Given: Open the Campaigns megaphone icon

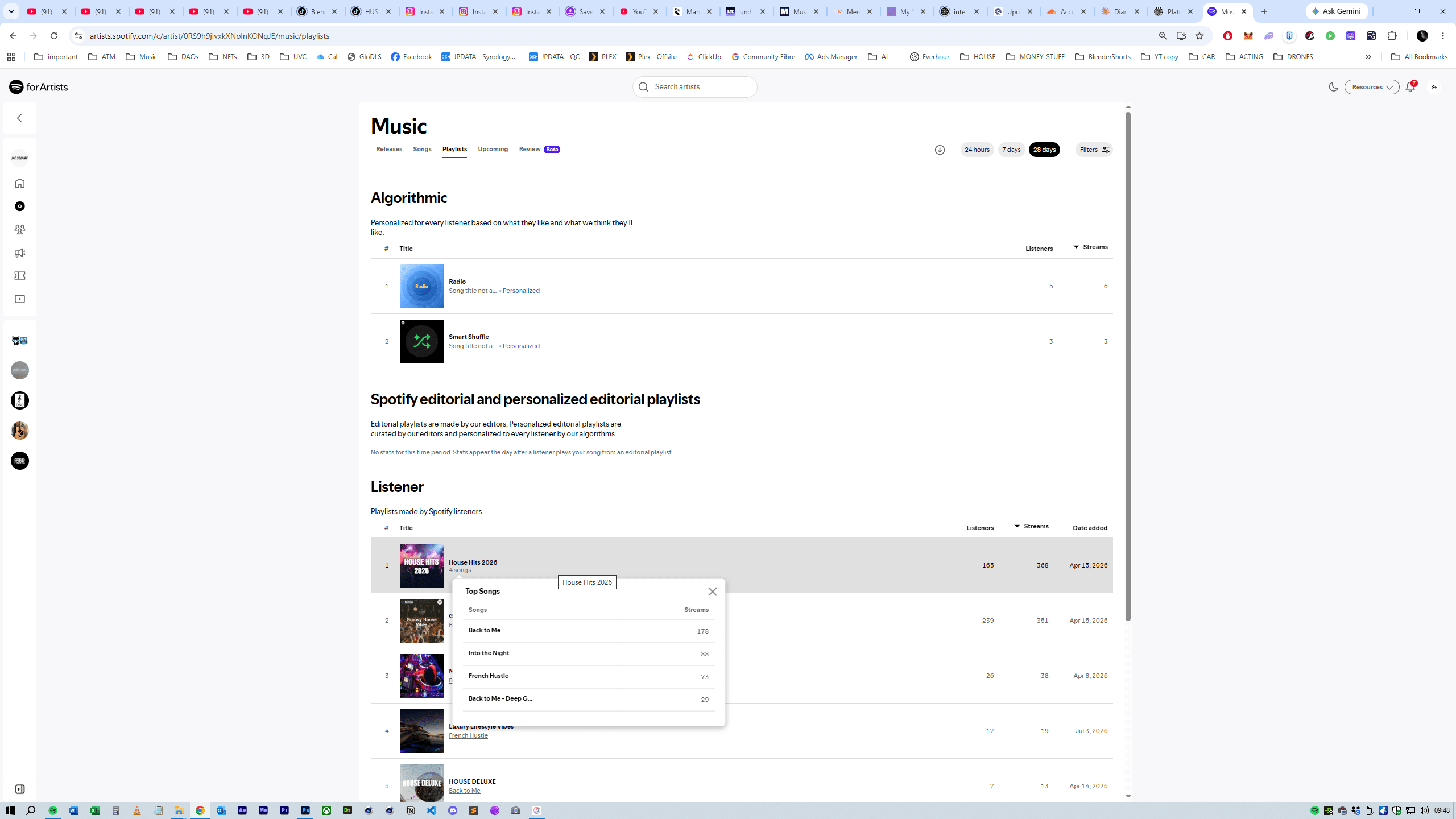Looking at the screenshot, I should pos(20,253).
